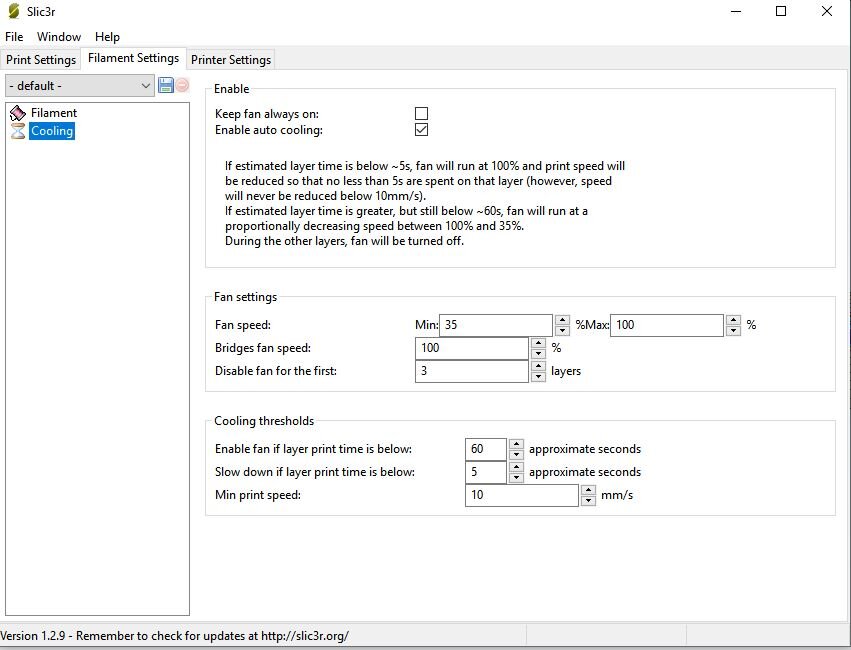The height and width of the screenshot is (650, 851).
Task: Click the Fan speed label
Action: click(243, 325)
